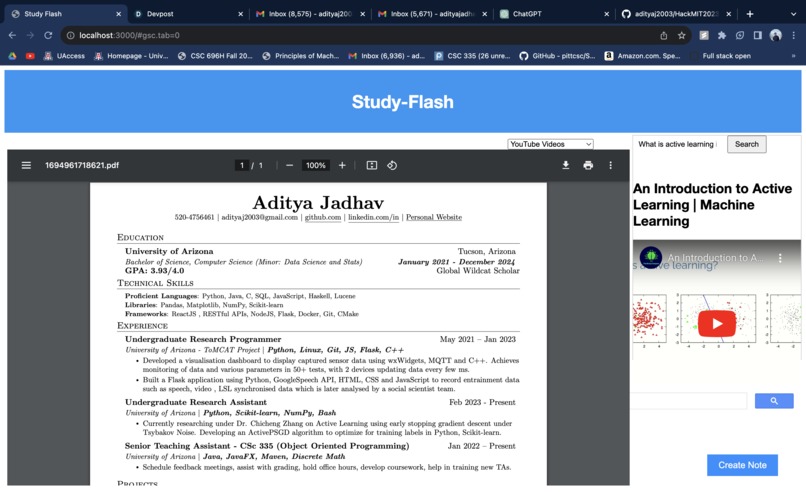Image resolution: width=806 pixels, height=504 pixels.
Task: Click the PDF filename 1694961718621.pdf
Action: 82,165
